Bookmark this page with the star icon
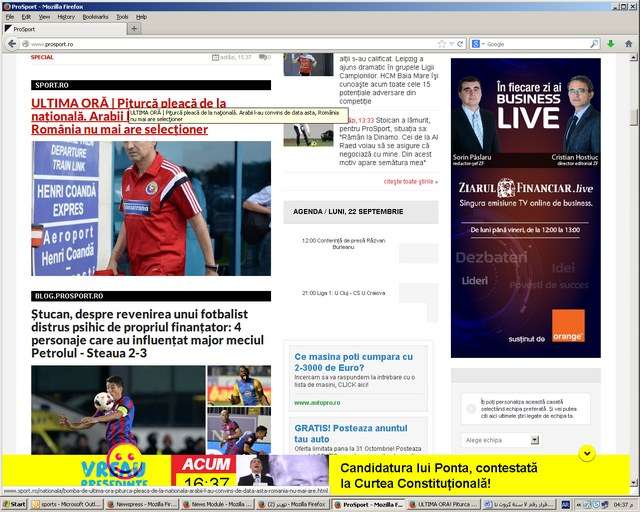Image resolution: width=640 pixels, height=512 pixels. (x=441, y=44)
